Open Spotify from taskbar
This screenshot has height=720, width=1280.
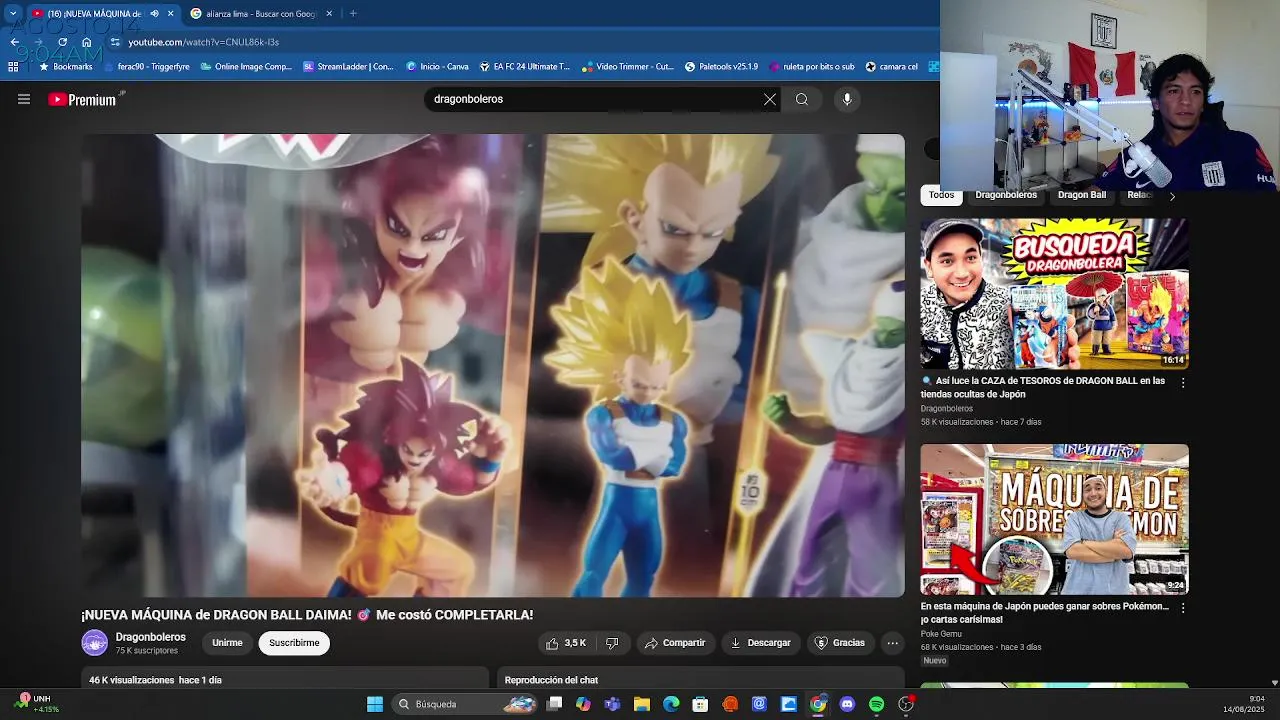(x=877, y=704)
